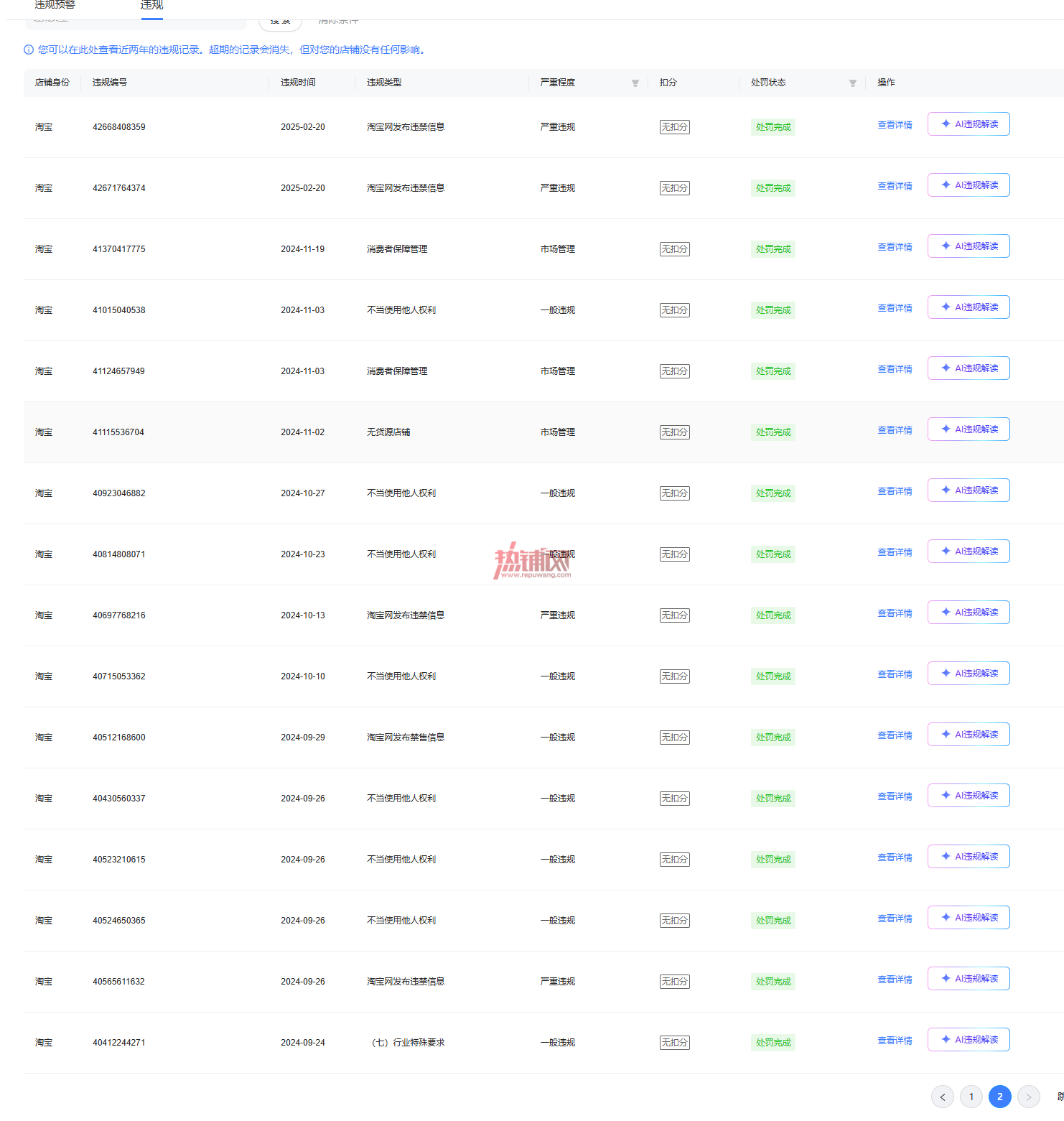Click the filter icon in 严重程度 column header
Viewport: 1064px width, 1121px height.
pos(635,83)
